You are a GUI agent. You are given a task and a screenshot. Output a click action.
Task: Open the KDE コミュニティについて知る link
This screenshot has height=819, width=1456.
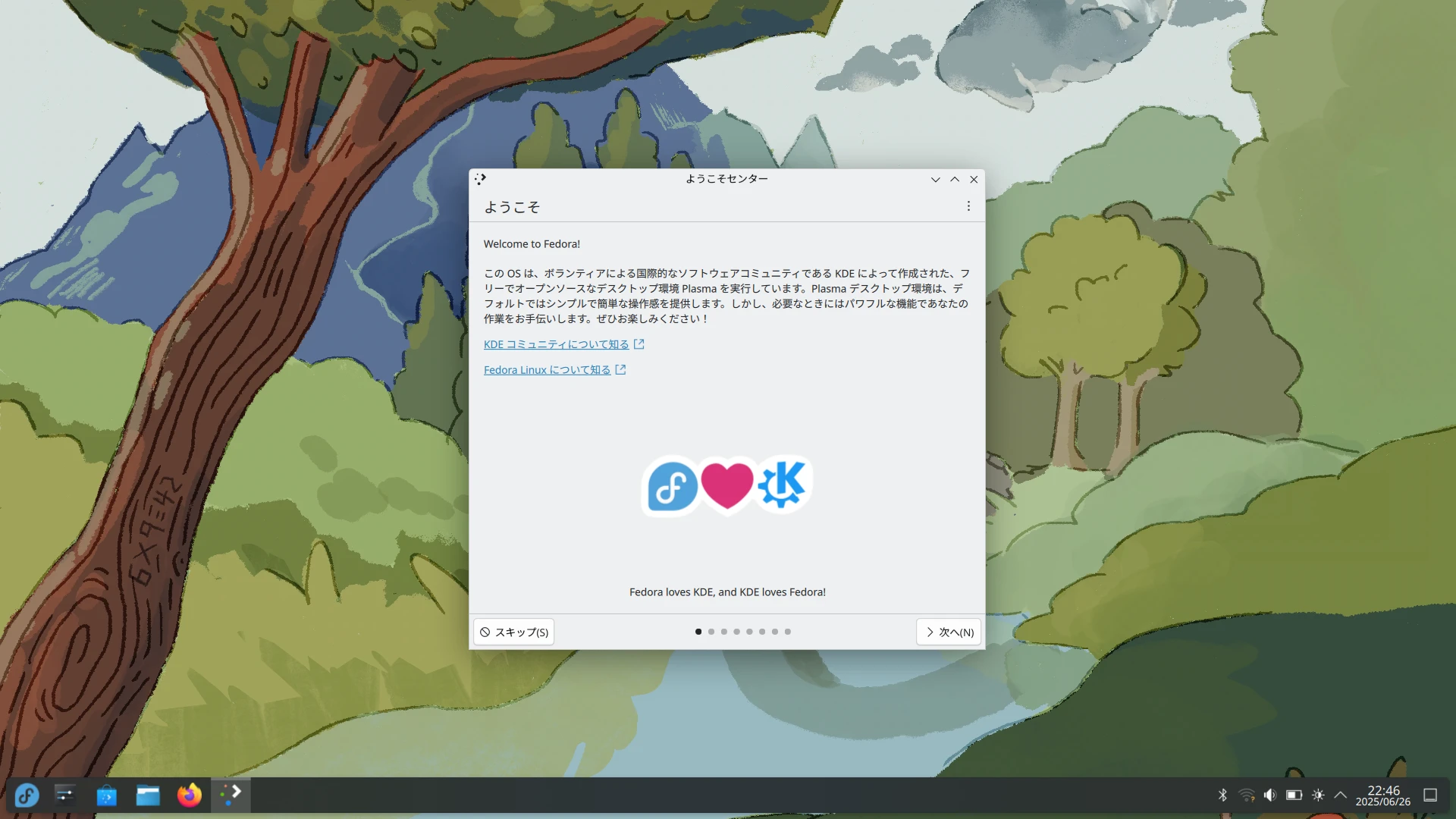557,344
